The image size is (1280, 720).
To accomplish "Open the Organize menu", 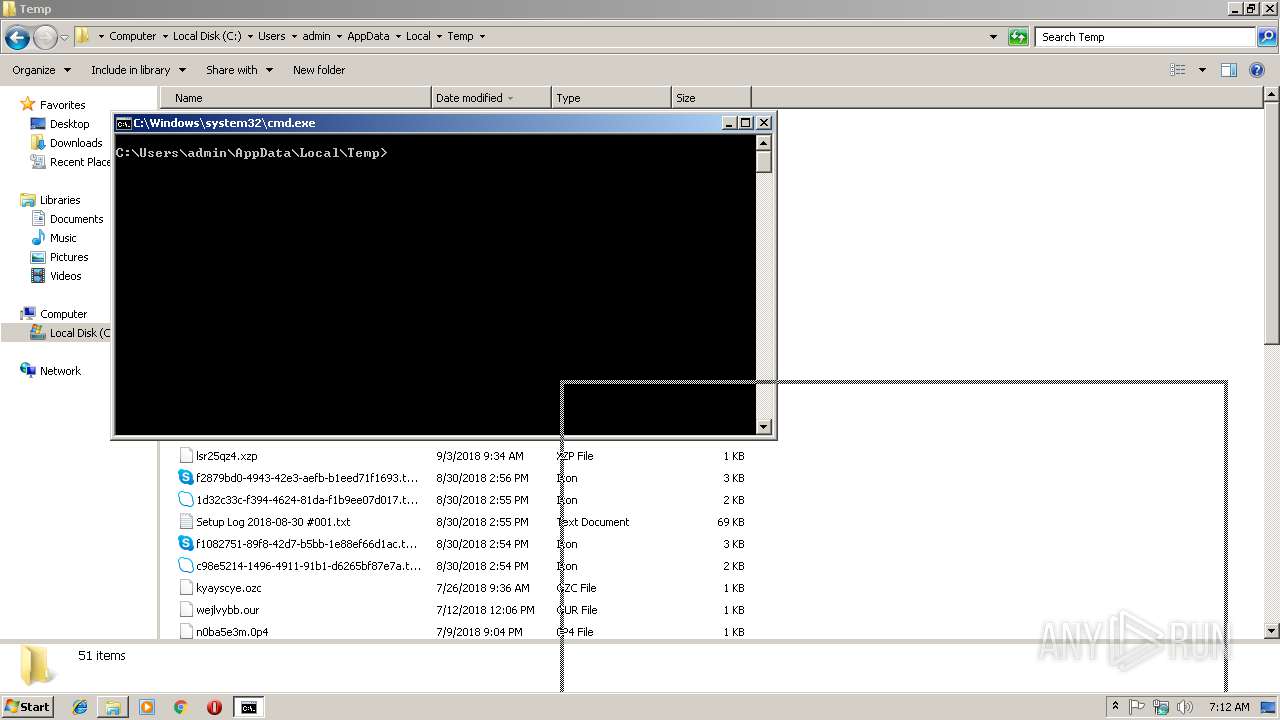I will tap(41, 70).
